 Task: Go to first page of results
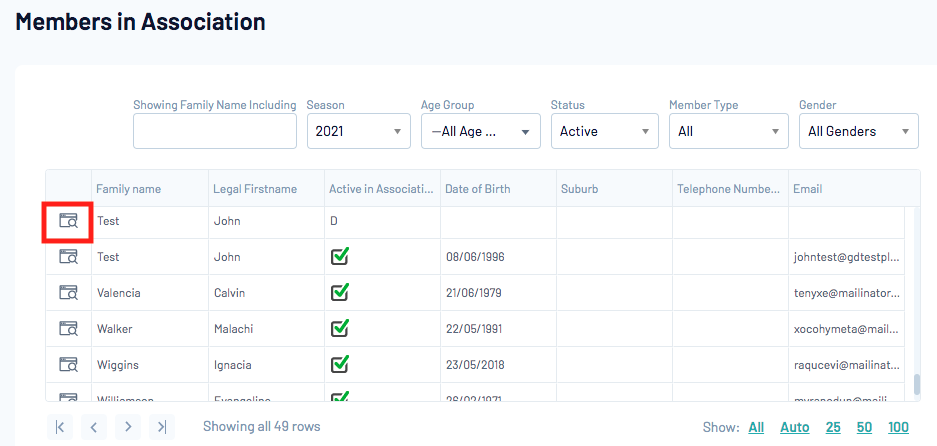[59, 427]
